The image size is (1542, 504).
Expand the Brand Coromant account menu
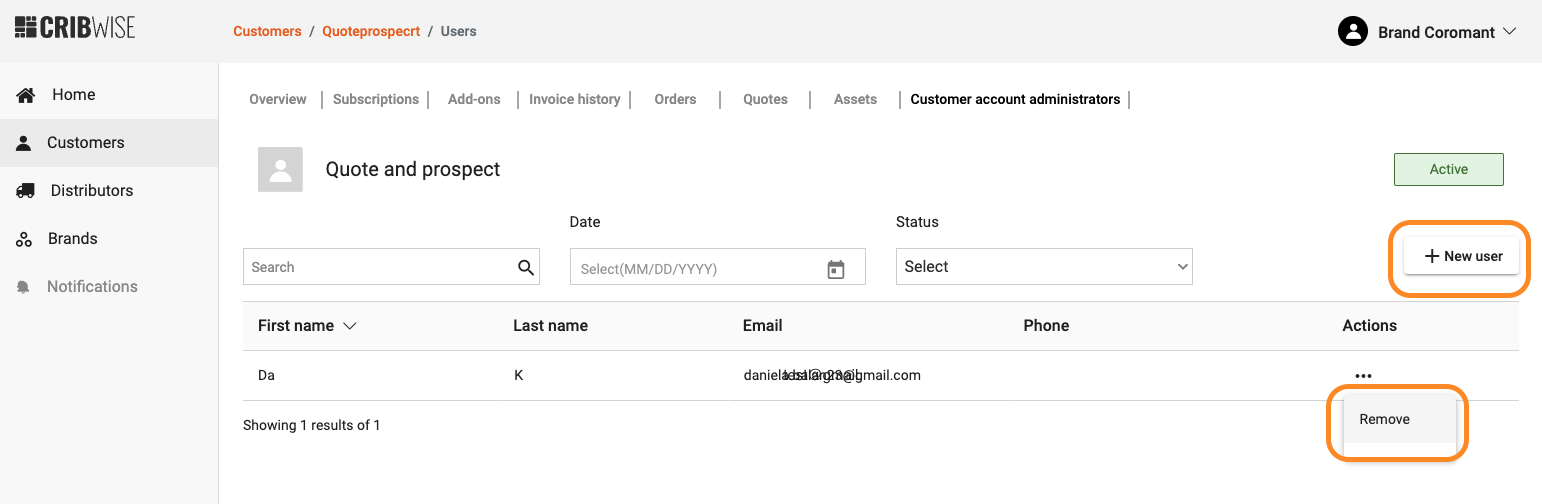(x=1509, y=32)
